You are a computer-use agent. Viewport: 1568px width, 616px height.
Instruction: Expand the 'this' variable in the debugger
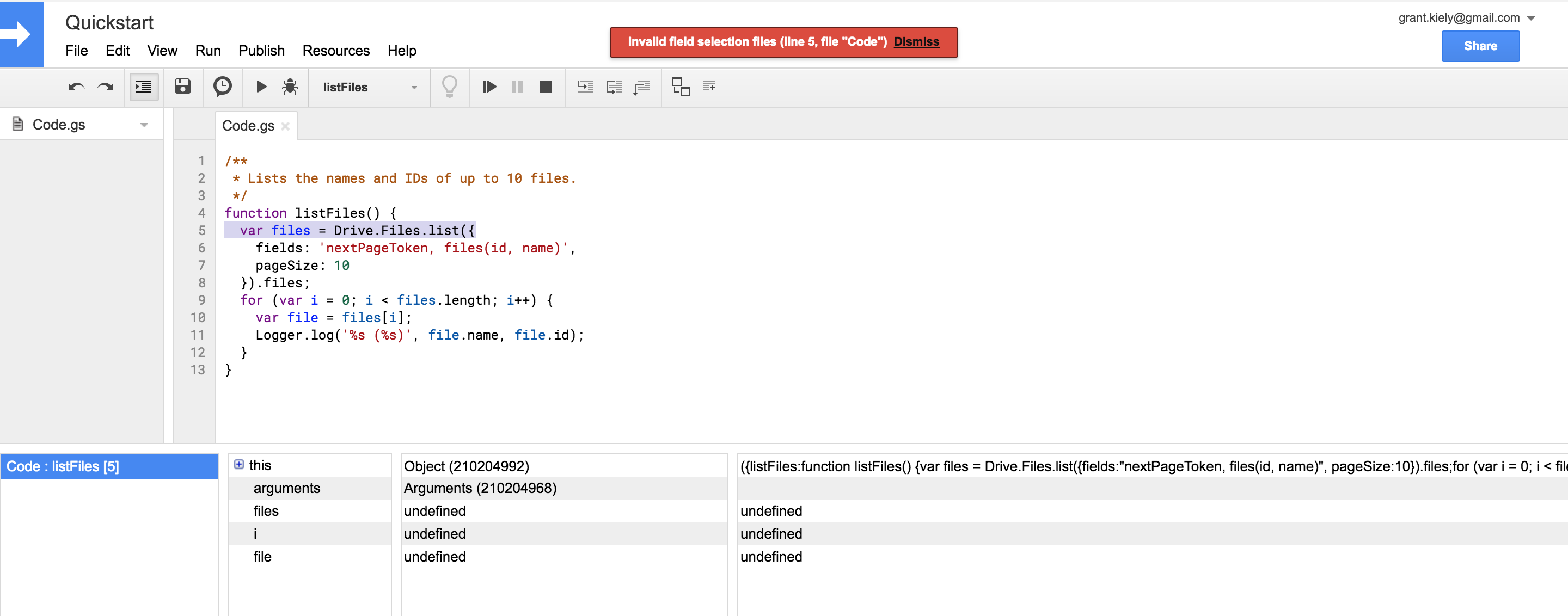239,465
